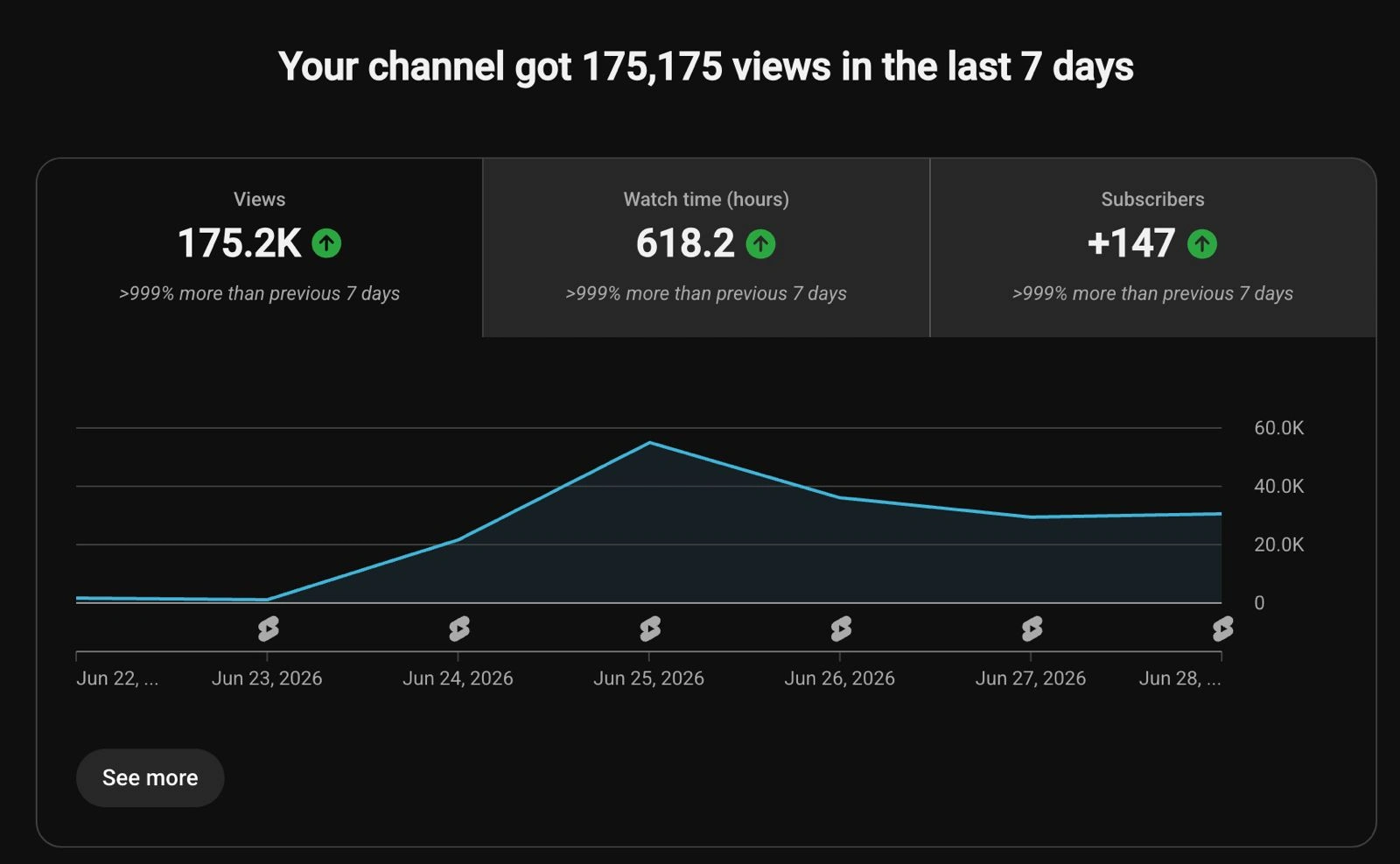Click the Jun 24, 2026 date label

[458, 678]
